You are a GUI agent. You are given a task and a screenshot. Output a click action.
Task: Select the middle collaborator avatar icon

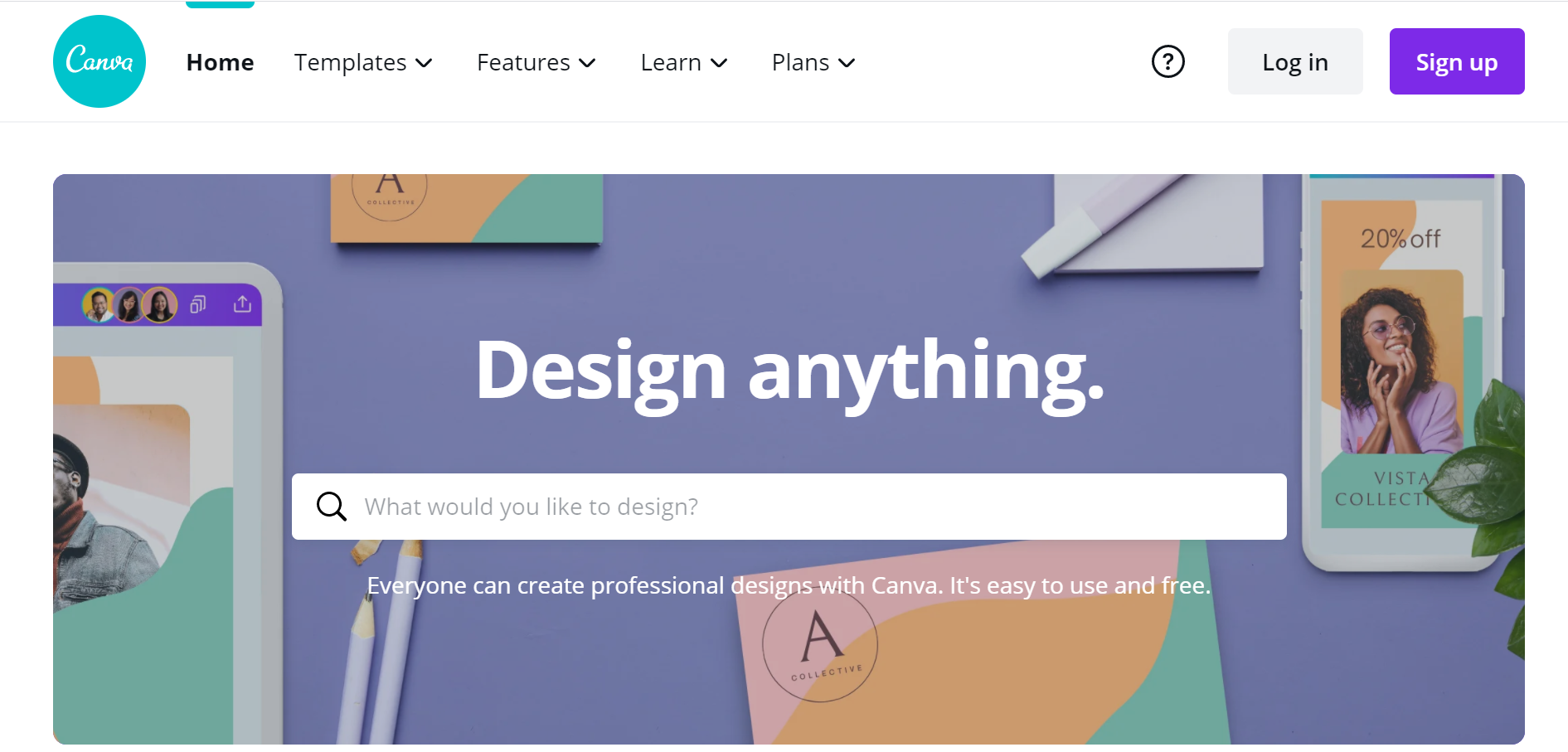click(x=129, y=304)
